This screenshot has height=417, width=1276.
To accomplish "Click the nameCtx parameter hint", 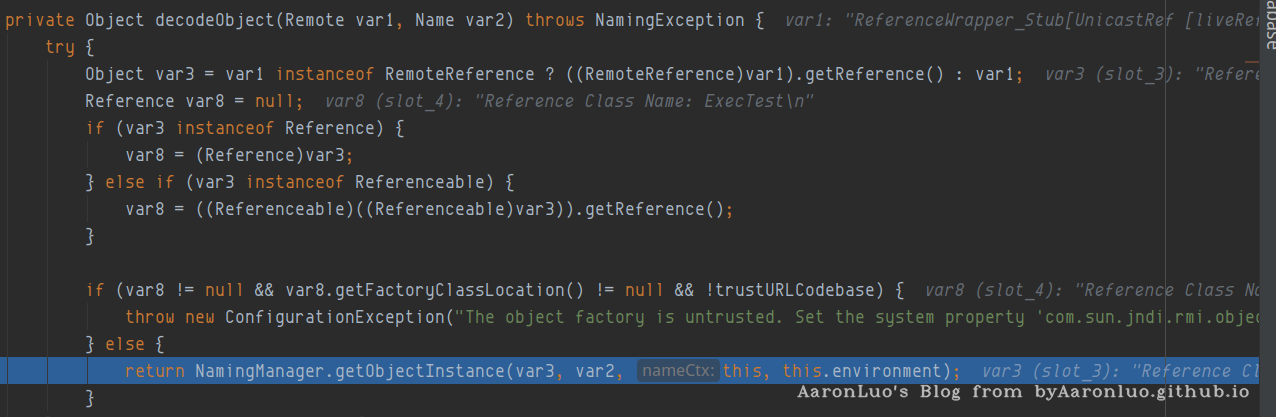I will [x=678, y=371].
